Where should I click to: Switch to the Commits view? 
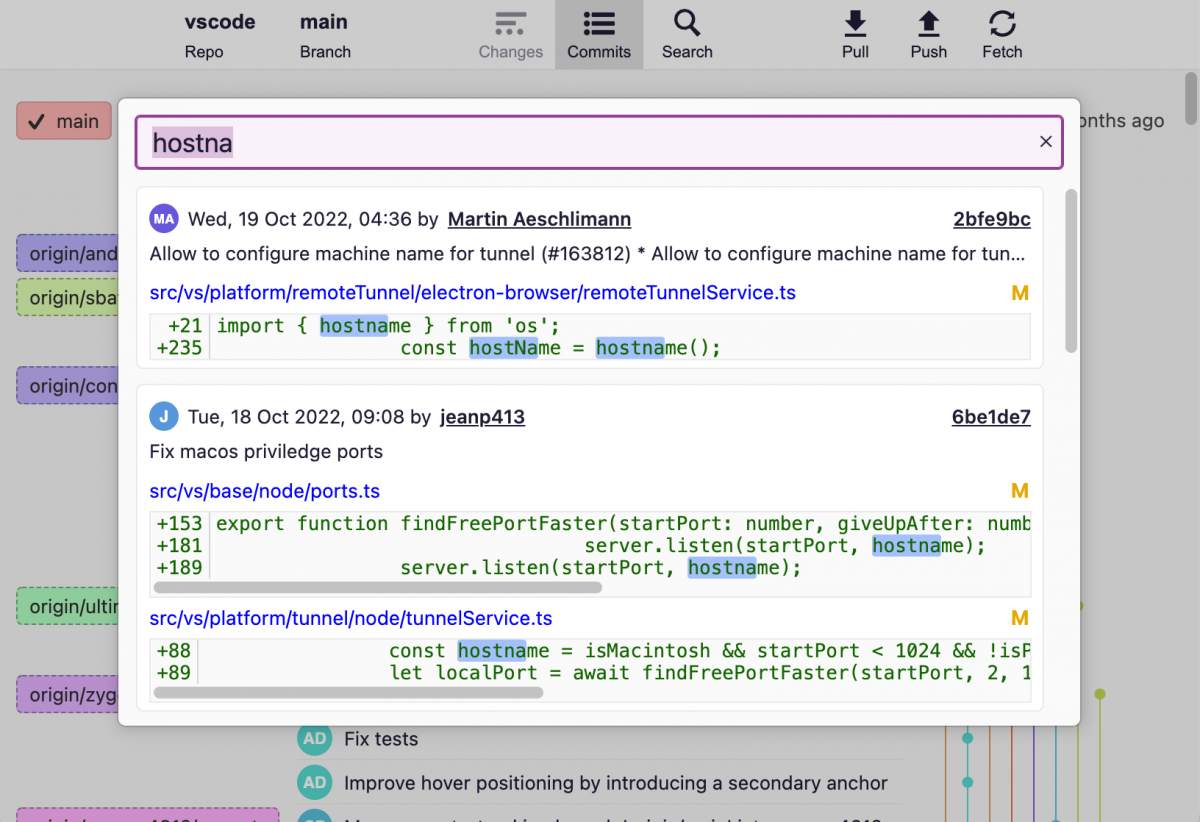click(x=599, y=24)
